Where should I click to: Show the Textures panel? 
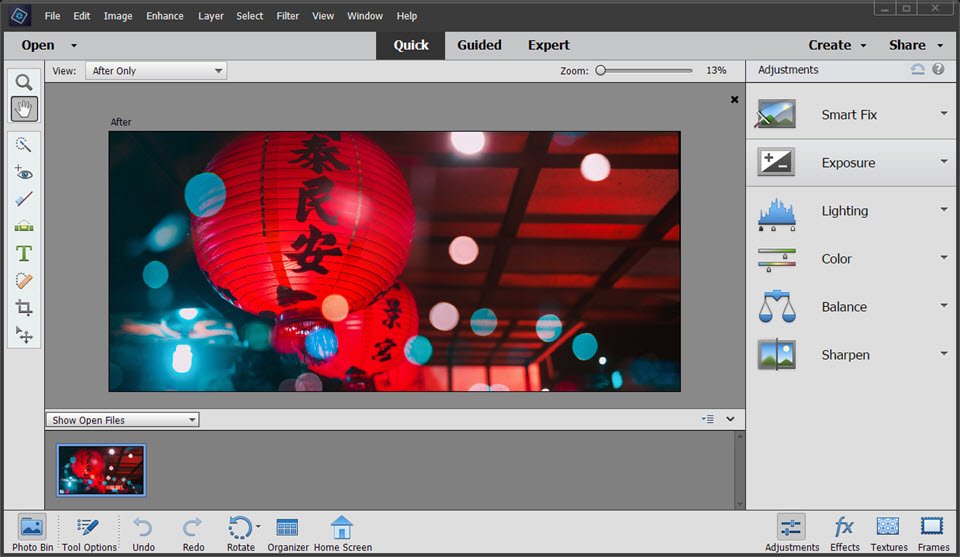tap(888, 533)
